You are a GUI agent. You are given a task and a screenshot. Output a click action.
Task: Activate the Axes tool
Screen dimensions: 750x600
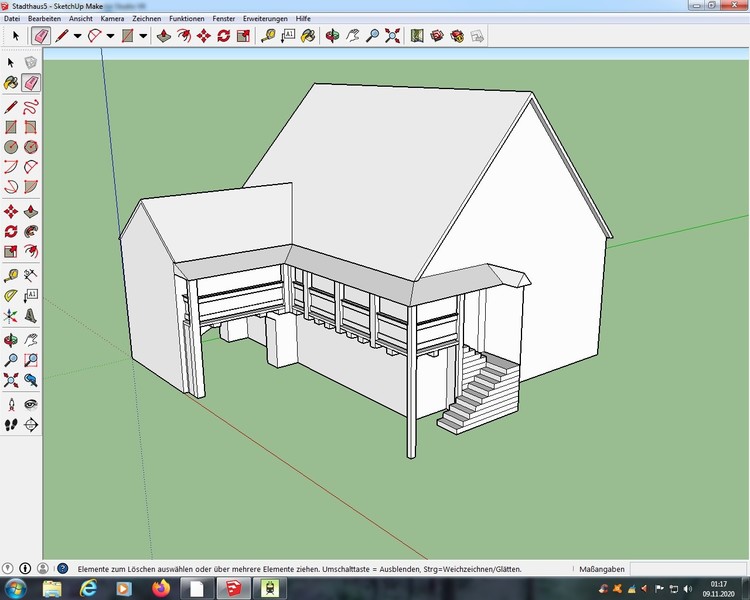(x=11, y=316)
